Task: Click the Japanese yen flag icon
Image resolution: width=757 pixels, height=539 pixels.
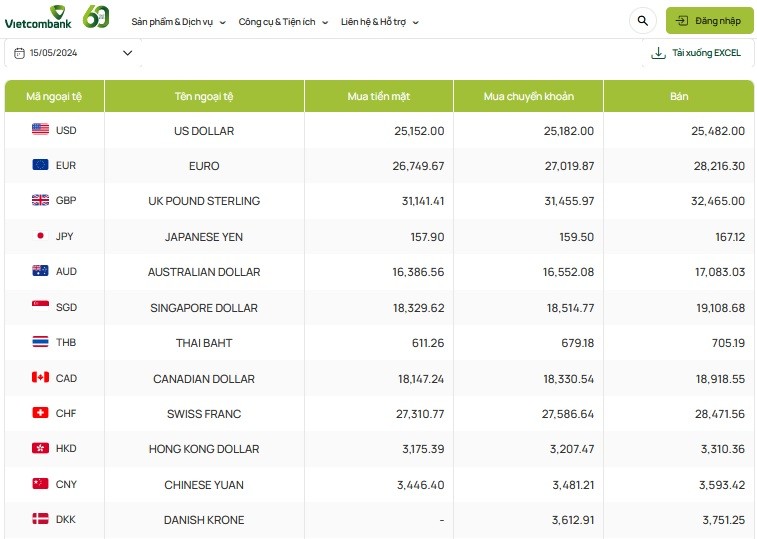Action: coord(40,236)
